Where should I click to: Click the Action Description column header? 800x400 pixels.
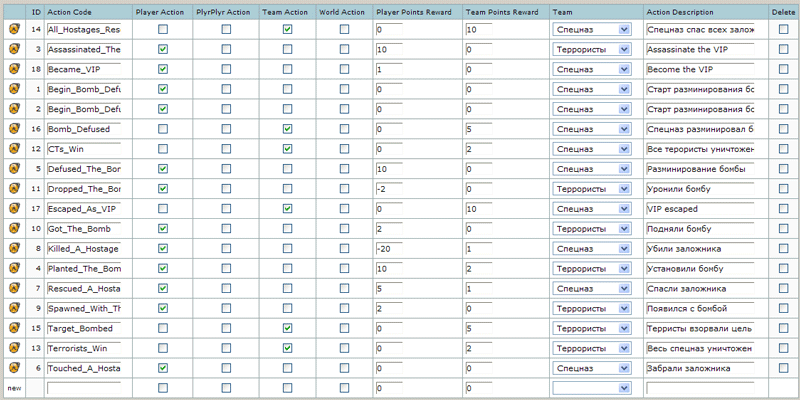coord(680,11)
